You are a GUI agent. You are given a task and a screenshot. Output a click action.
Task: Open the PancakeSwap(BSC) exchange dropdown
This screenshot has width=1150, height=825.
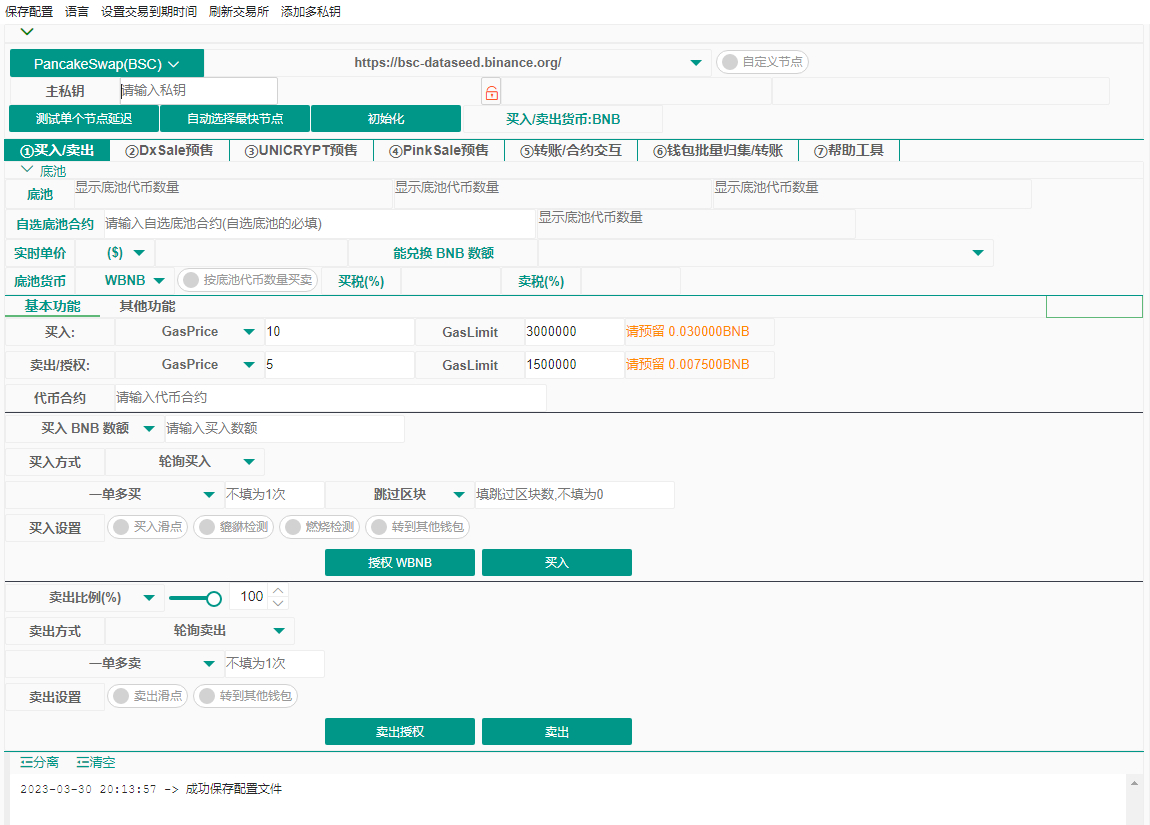point(106,62)
